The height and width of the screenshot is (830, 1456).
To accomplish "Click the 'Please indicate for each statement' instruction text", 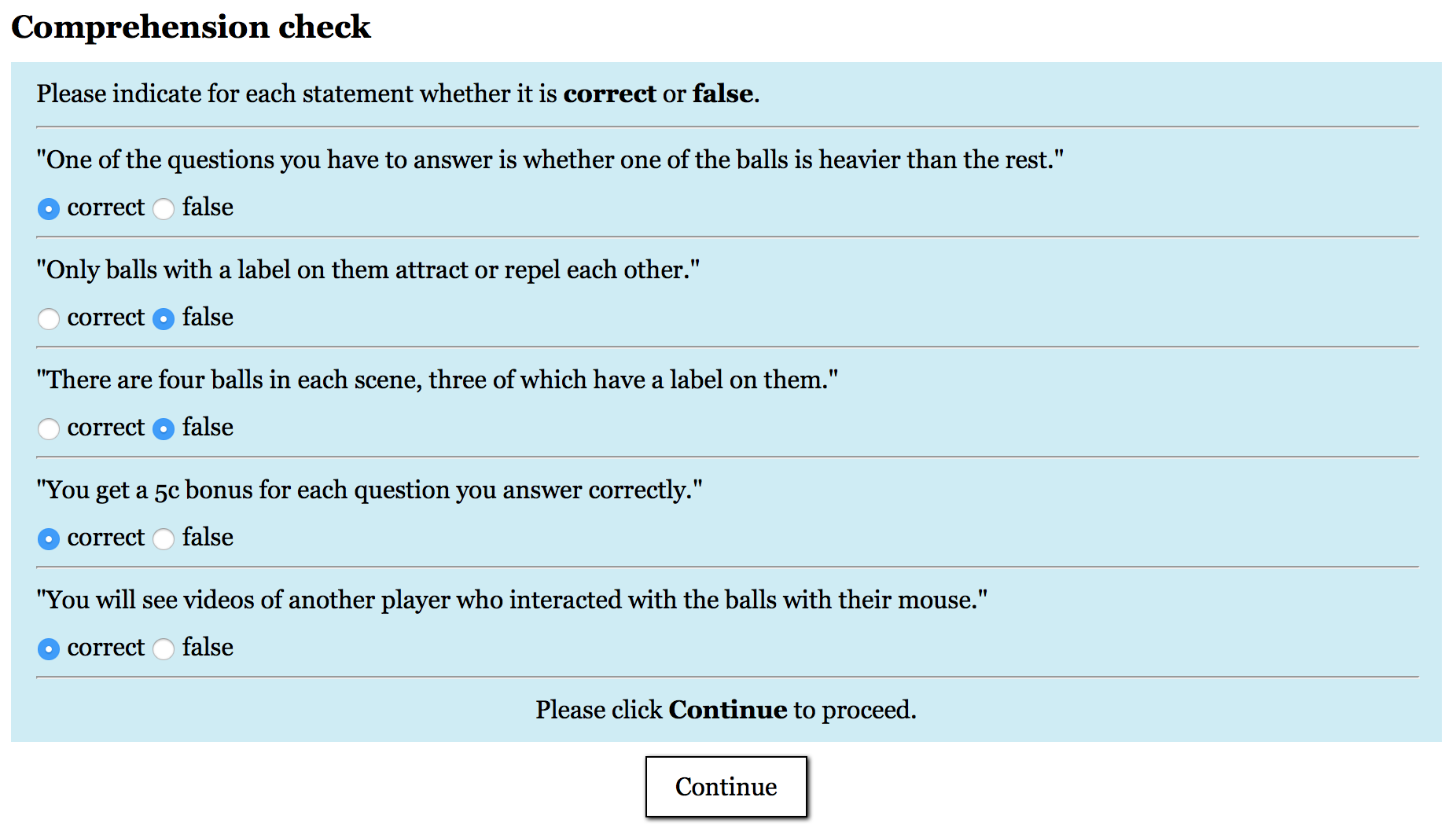I will click(398, 94).
